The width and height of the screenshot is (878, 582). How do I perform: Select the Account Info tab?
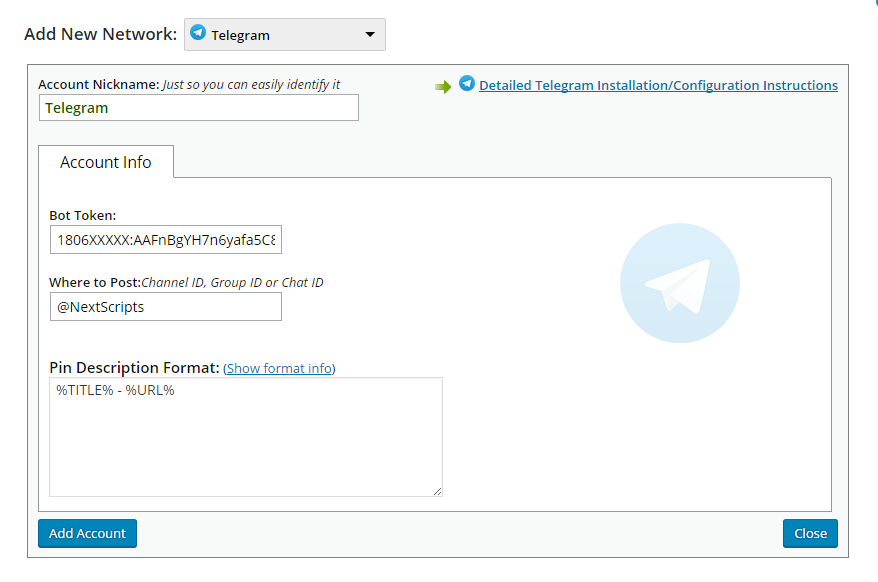[x=106, y=162]
